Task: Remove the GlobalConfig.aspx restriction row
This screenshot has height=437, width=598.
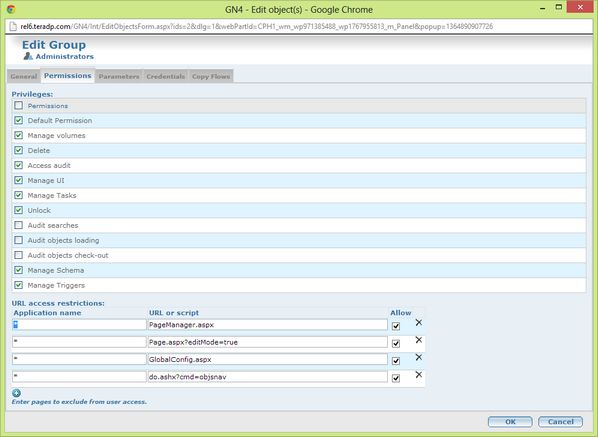Action: click(x=419, y=357)
